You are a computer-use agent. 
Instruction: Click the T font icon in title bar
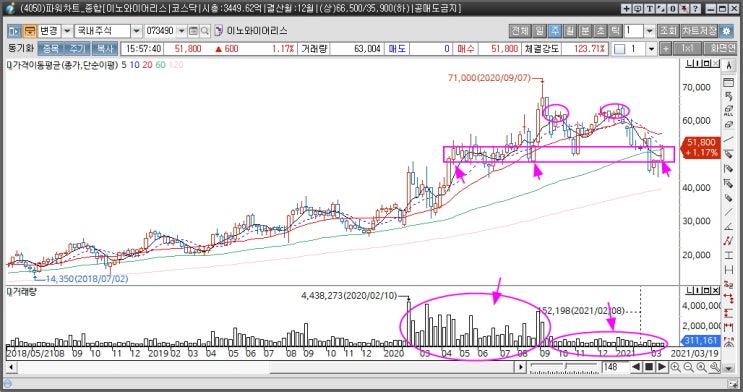click(x=649, y=9)
